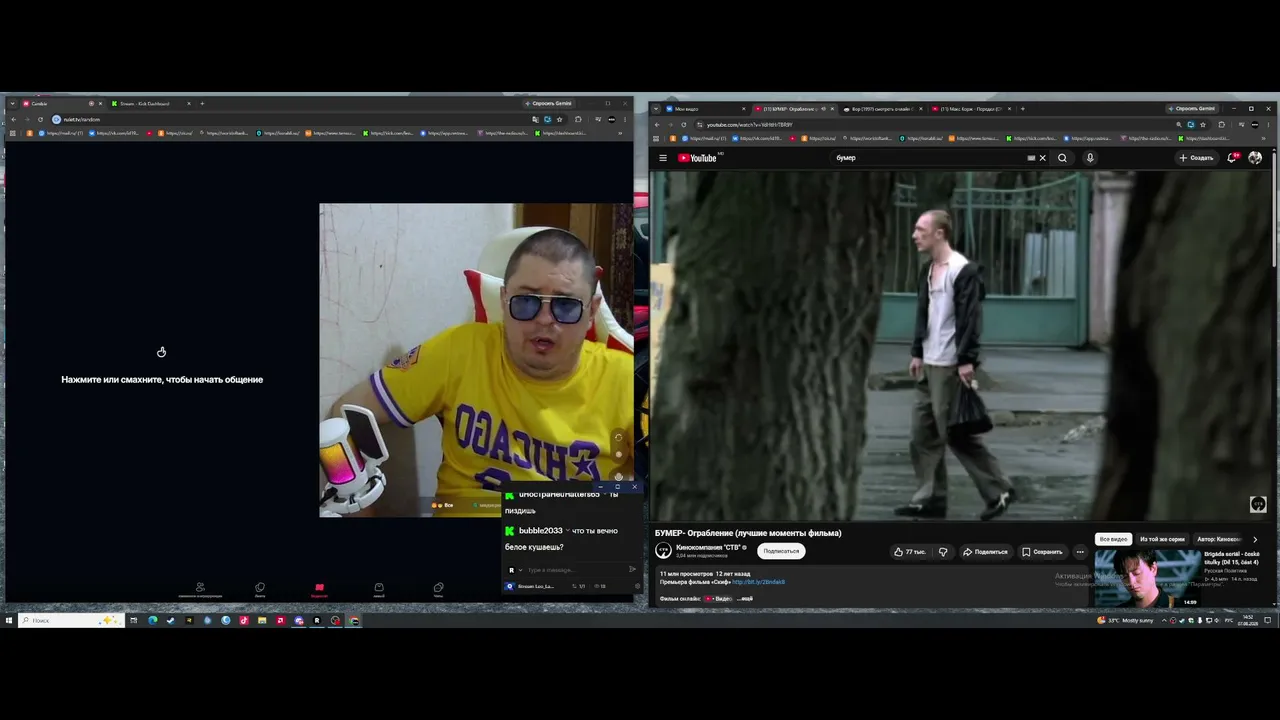Open the three-dots more actions under the video

tap(1079, 552)
